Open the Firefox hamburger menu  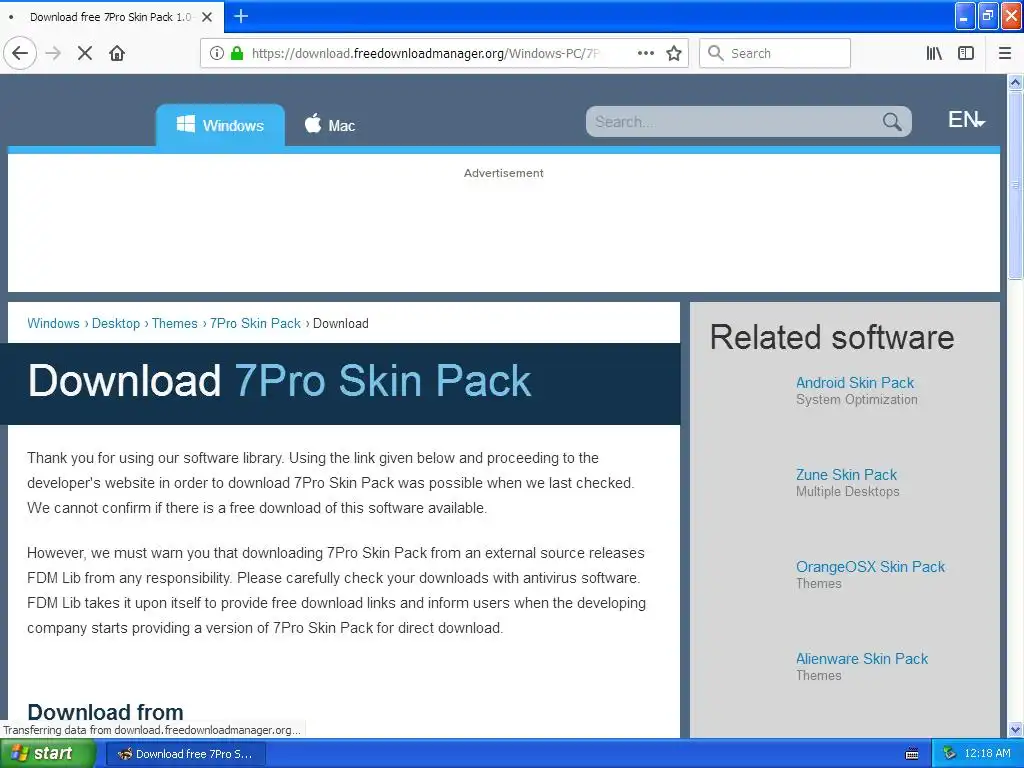(x=1005, y=53)
